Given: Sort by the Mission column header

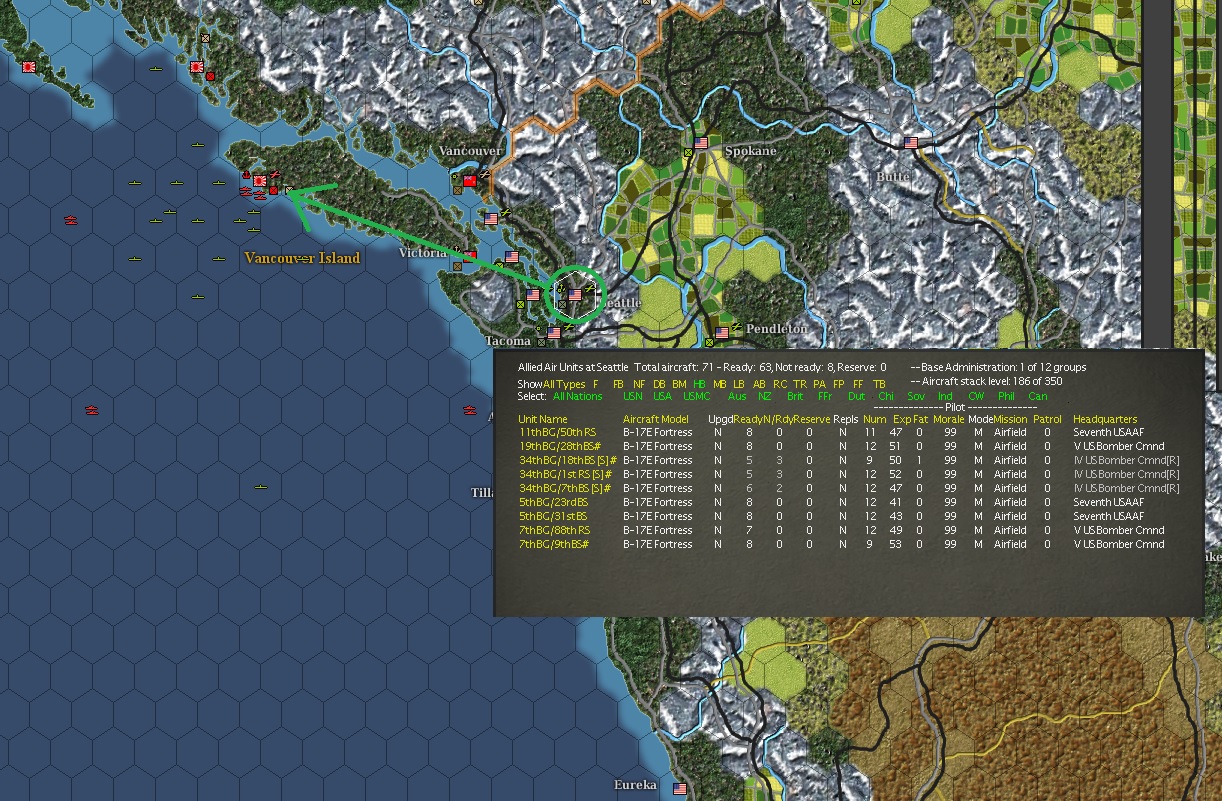Looking at the screenshot, I should click(x=1010, y=419).
